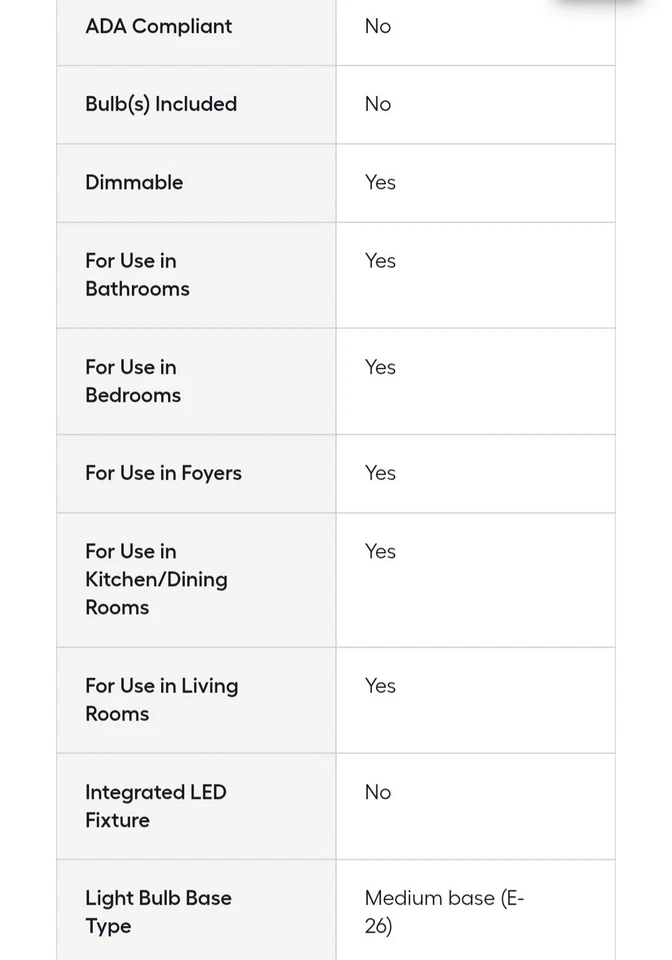This screenshot has width=672, height=960.
Task: Select the 'Yes' value beside Dimmable
Action: tap(380, 182)
